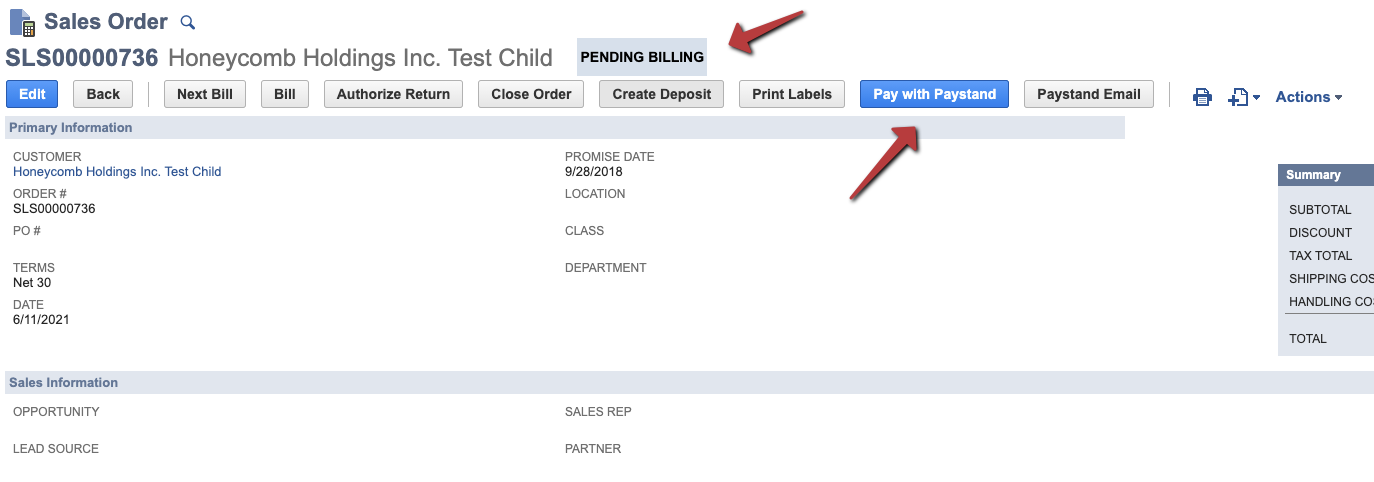The width and height of the screenshot is (1374, 482).
Task: Click the search magnifier next to Sales Order
Action: (x=188, y=22)
